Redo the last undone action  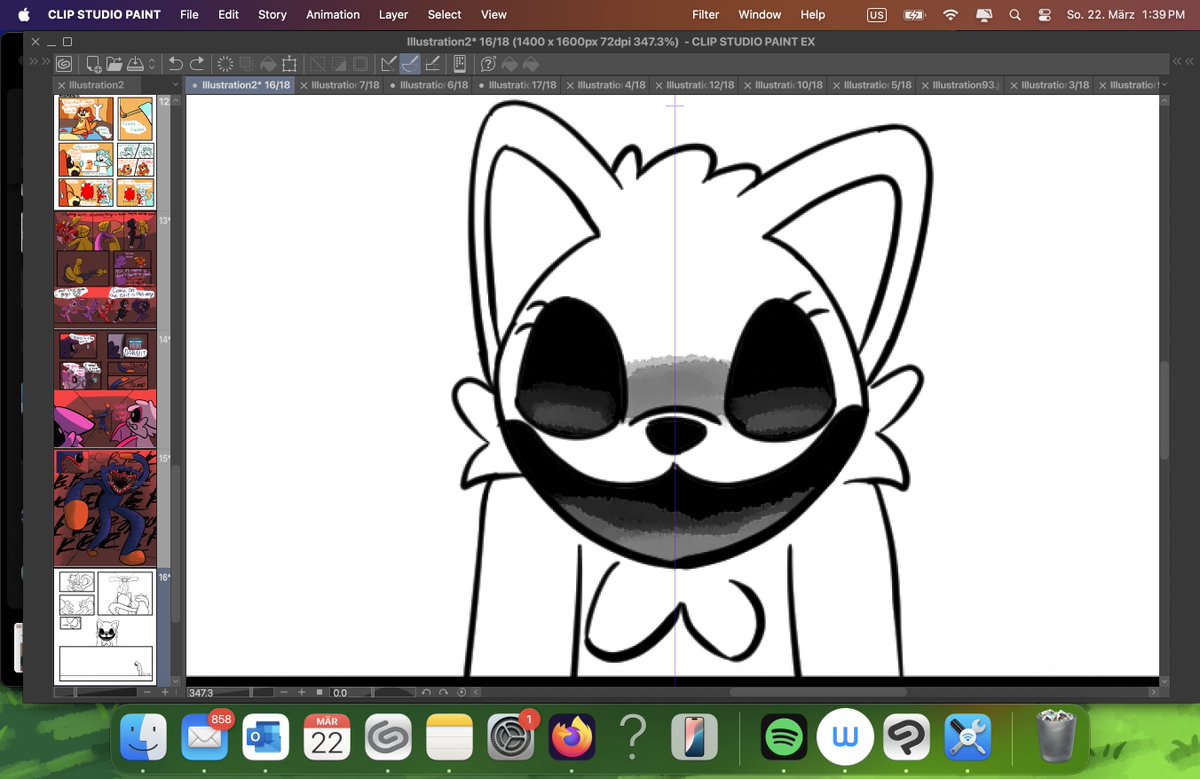[x=197, y=64]
